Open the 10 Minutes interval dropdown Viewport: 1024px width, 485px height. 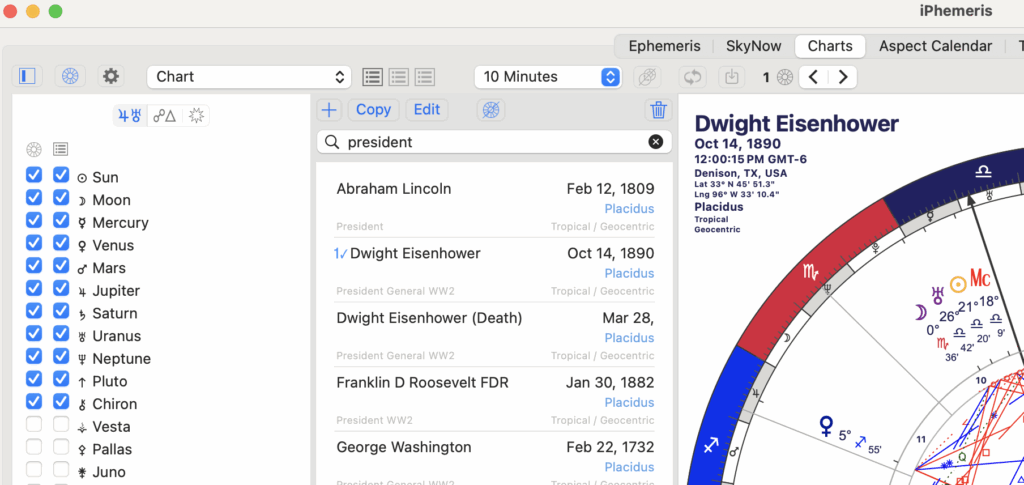point(548,77)
